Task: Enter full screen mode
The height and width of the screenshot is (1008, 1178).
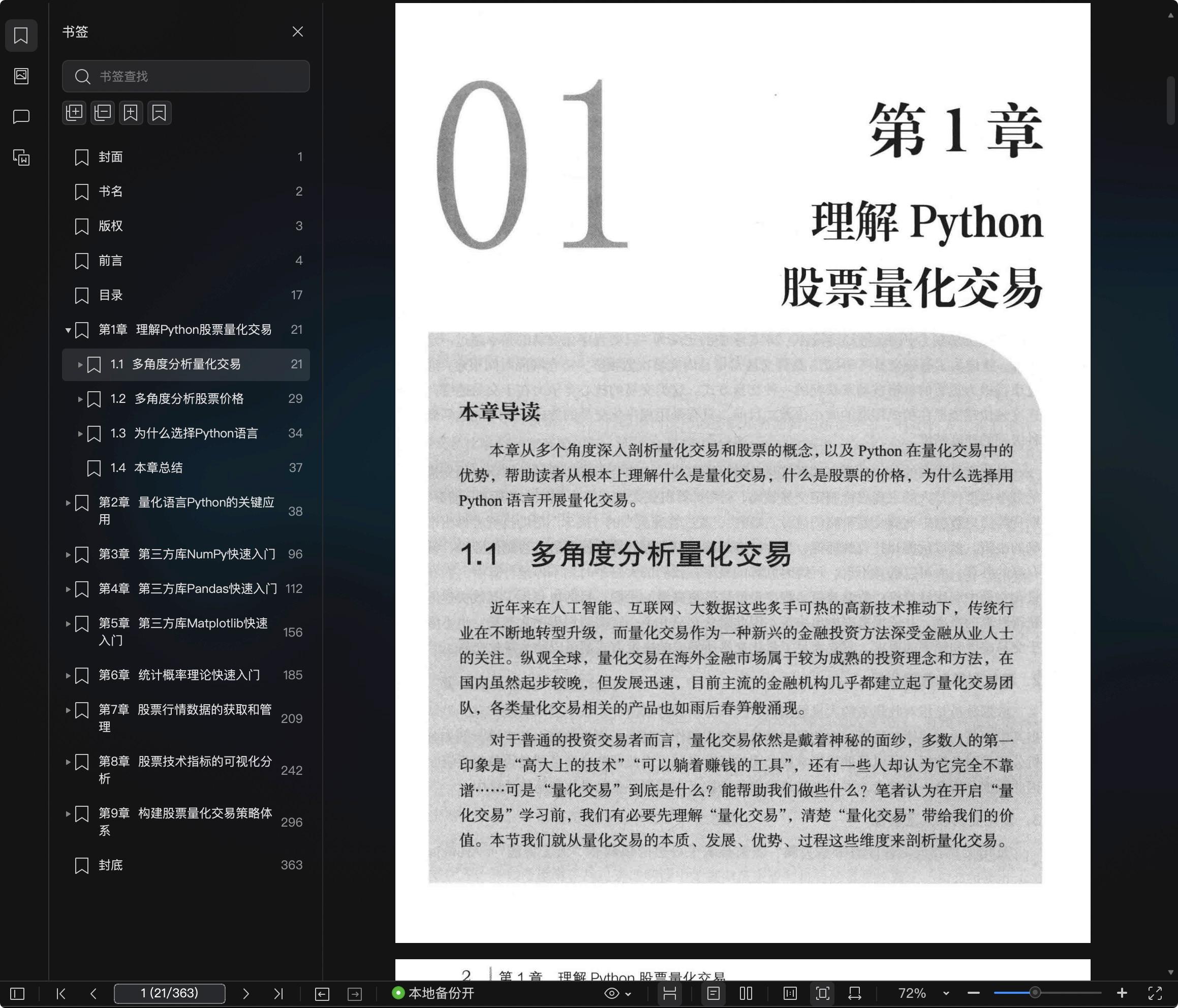Action: [1155, 993]
